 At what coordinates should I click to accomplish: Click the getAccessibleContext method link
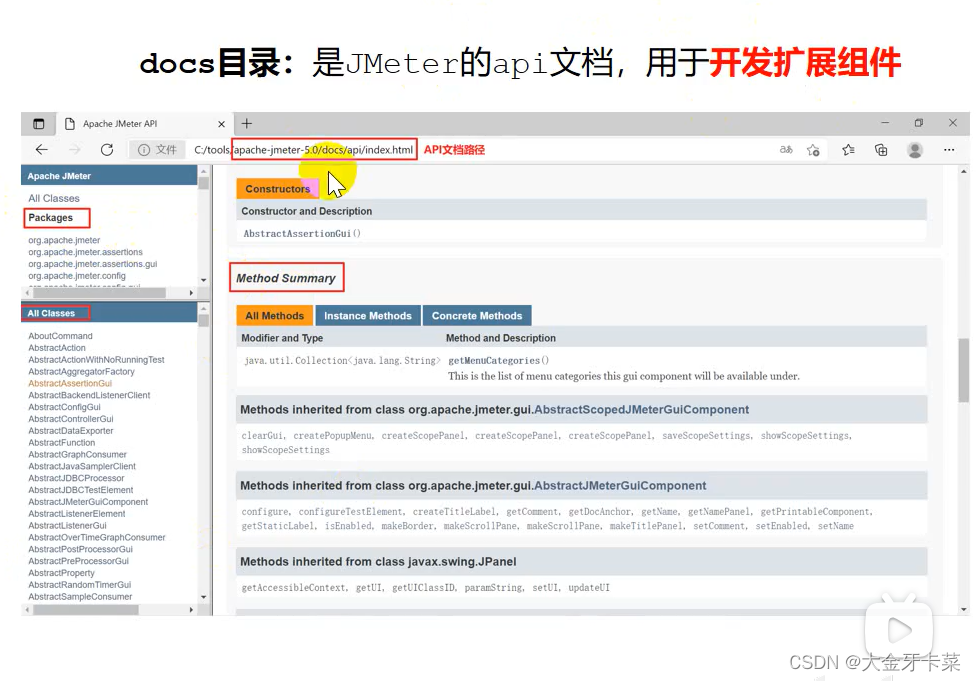click(293, 588)
